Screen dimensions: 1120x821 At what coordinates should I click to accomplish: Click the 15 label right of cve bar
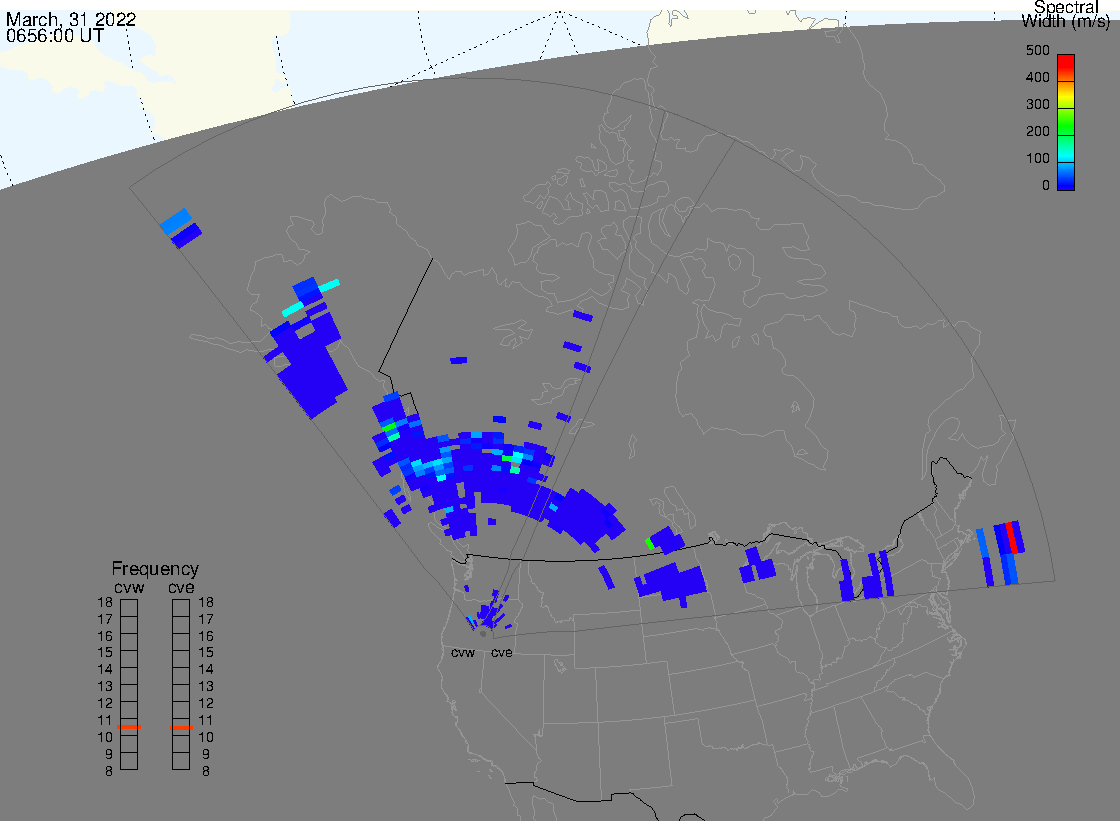[206, 652]
